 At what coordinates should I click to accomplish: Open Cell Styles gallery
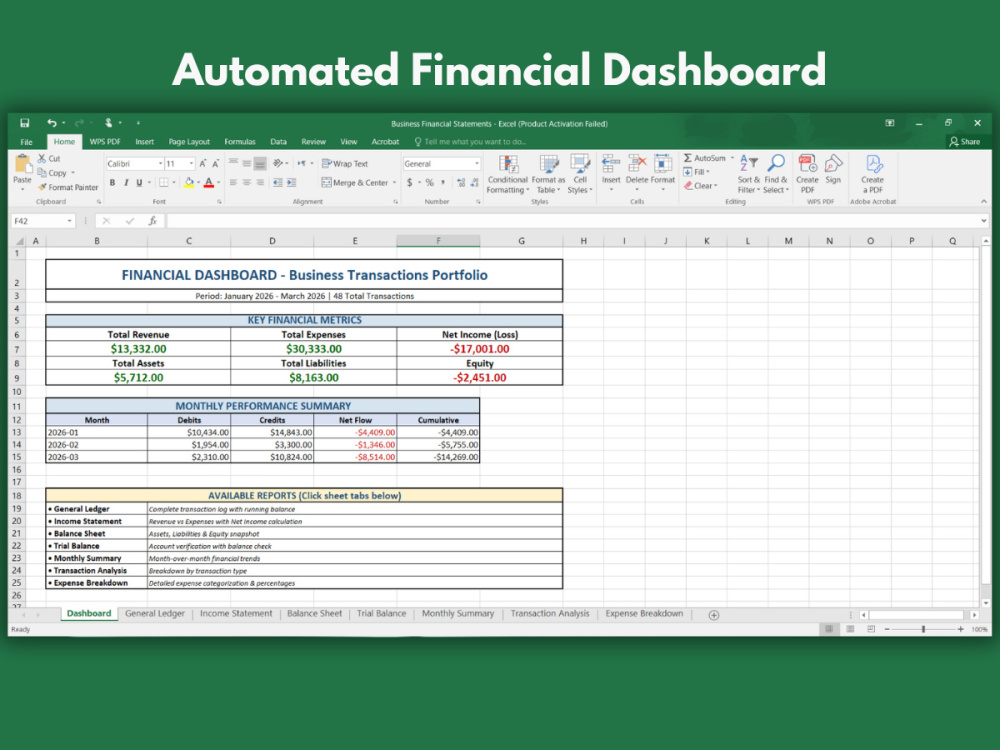click(580, 174)
